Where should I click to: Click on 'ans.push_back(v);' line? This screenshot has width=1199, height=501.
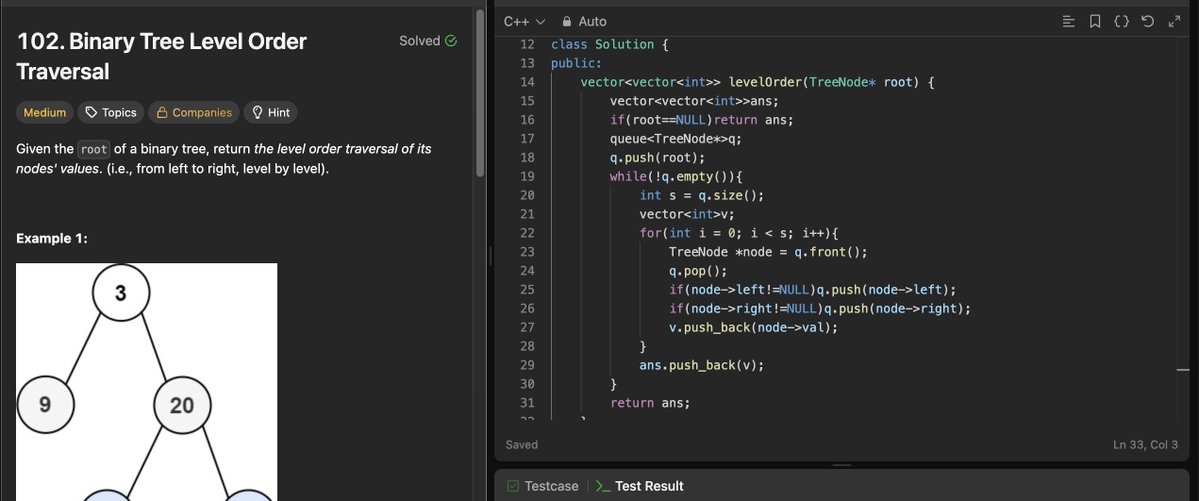pyautogui.click(x=702, y=365)
